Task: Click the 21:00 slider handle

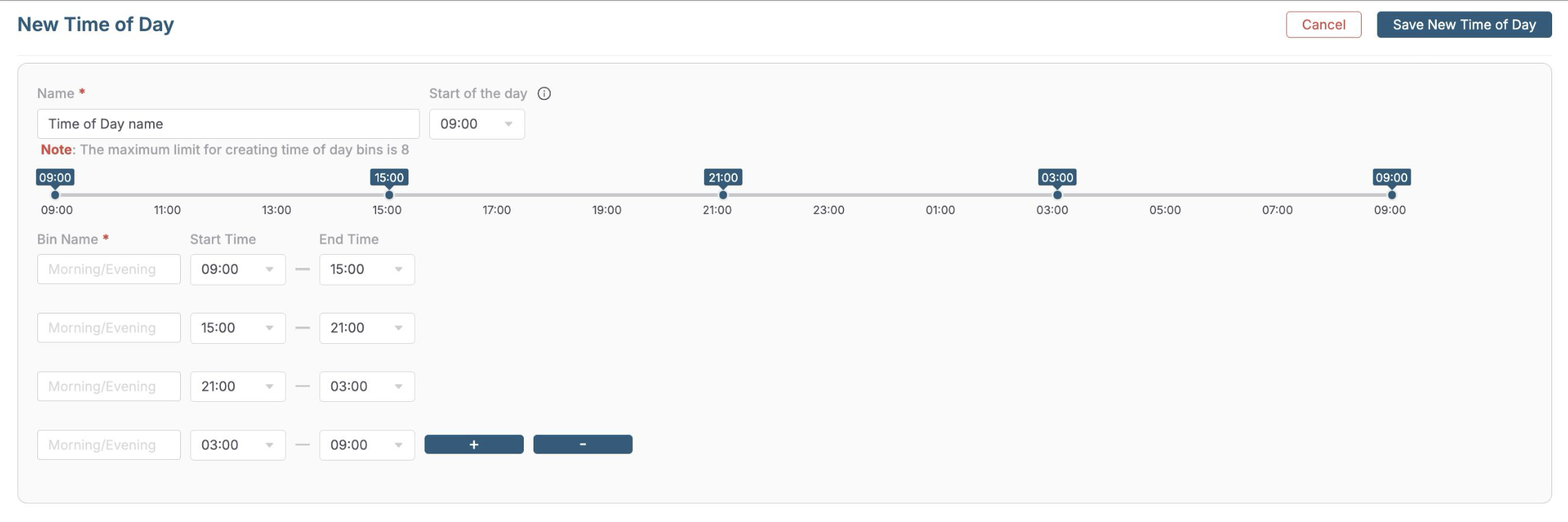Action: pyautogui.click(x=723, y=195)
